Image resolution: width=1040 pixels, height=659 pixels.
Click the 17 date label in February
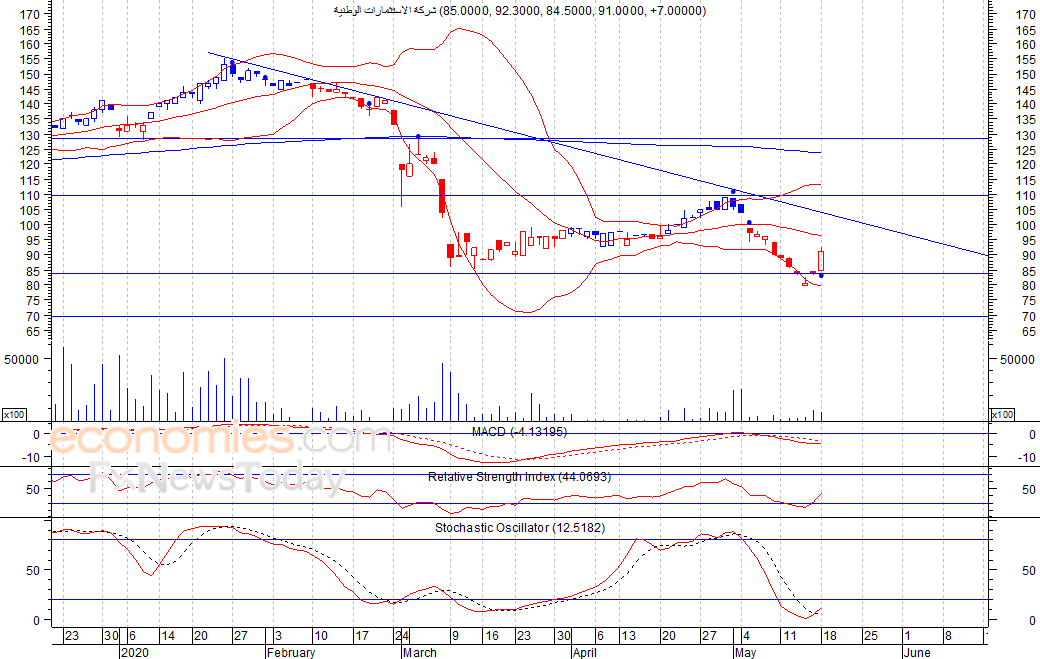tap(361, 636)
